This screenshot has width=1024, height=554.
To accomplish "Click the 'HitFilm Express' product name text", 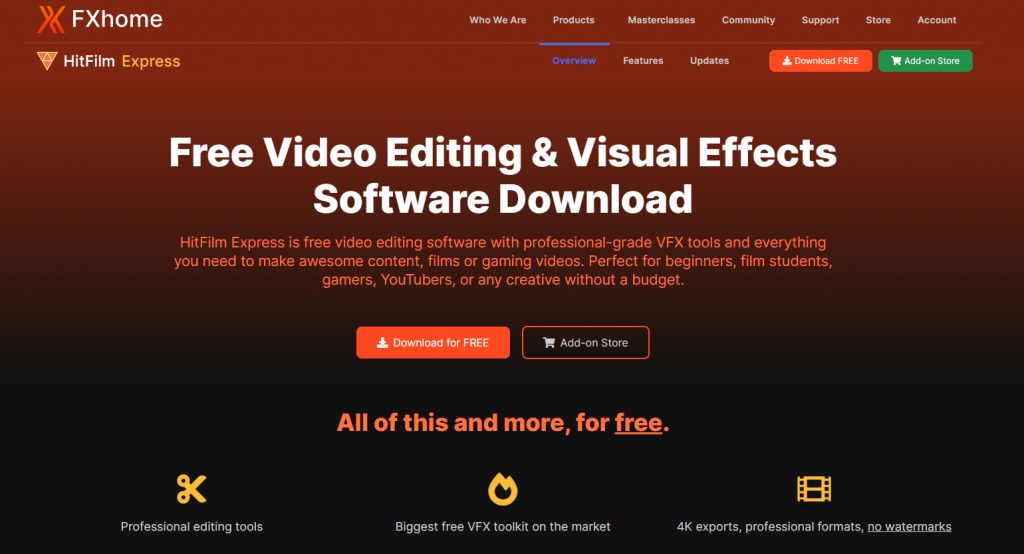I will coord(121,61).
